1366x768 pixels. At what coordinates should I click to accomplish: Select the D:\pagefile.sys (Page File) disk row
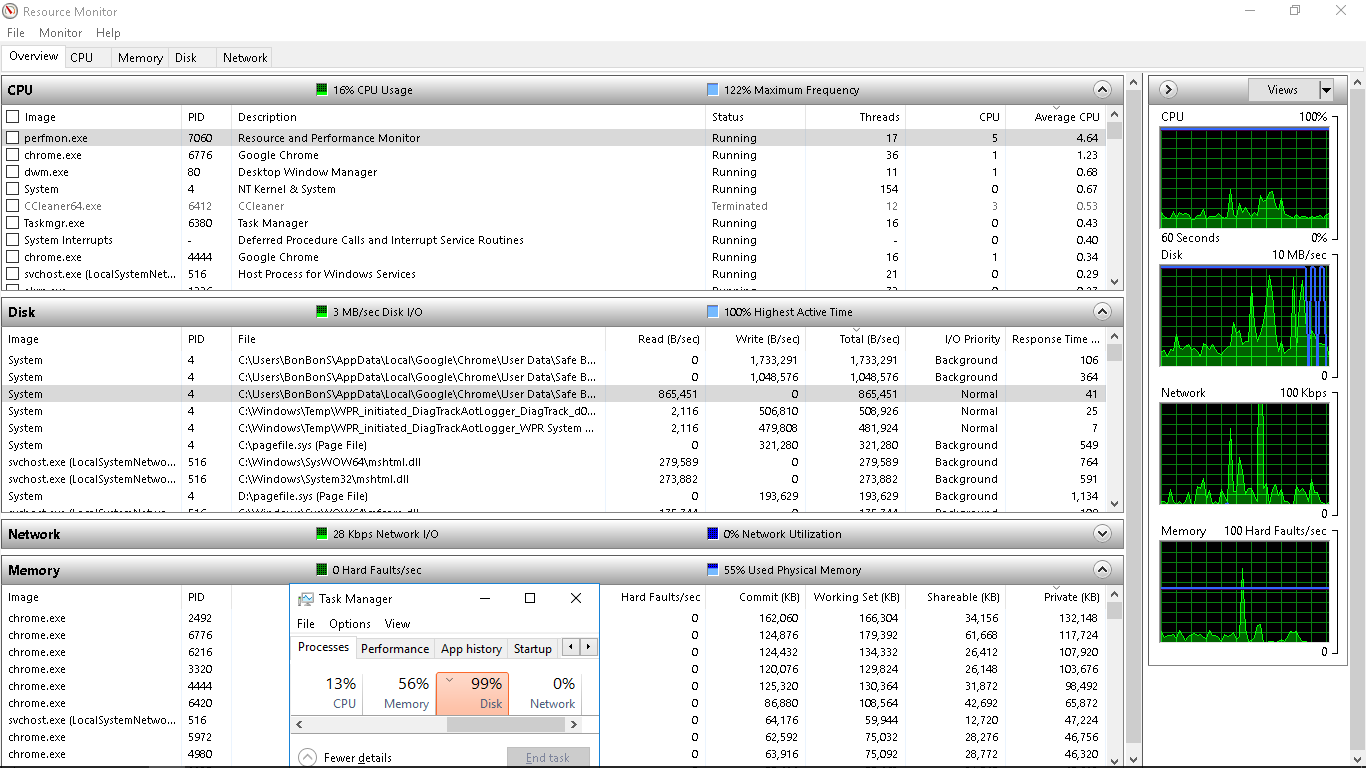[553, 496]
